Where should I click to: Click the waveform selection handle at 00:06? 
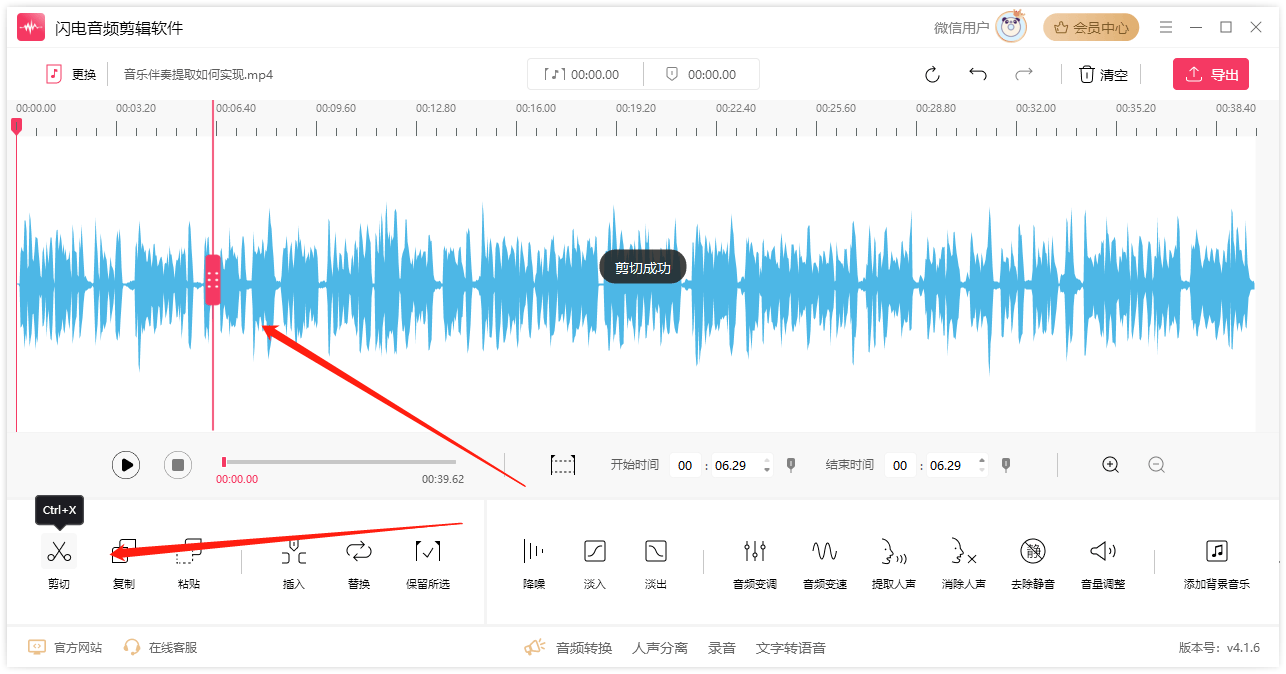(213, 280)
